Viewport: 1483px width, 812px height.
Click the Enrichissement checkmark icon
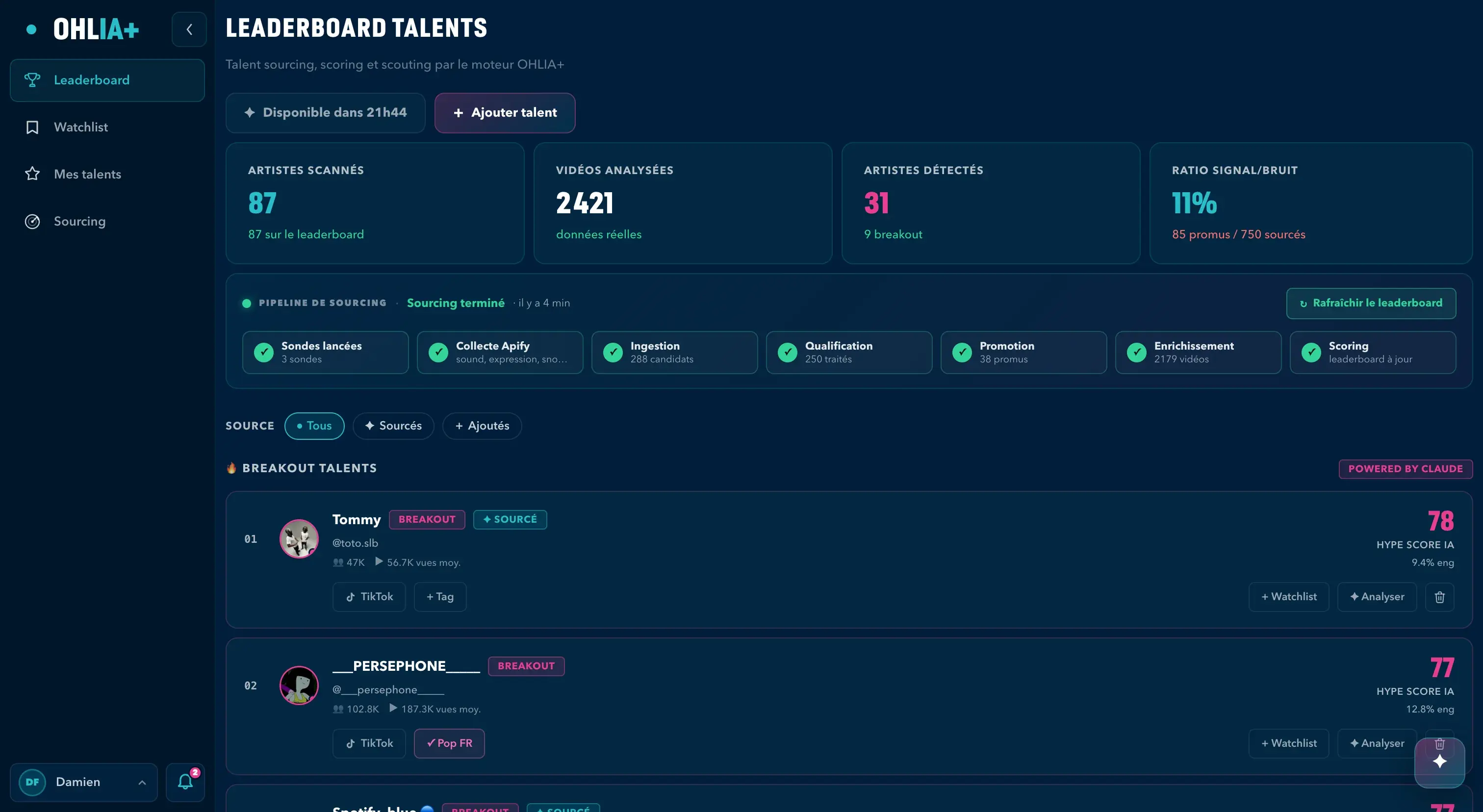[1136, 352]
